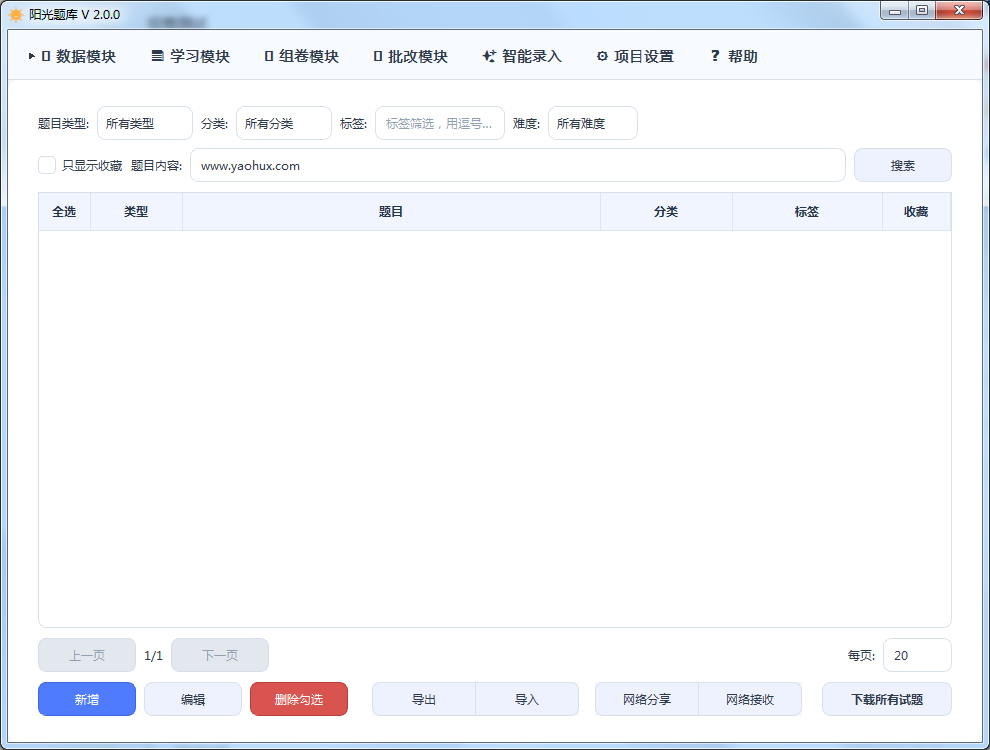
Task: Click the 题目内容 search text box
Action: point(517,165)
